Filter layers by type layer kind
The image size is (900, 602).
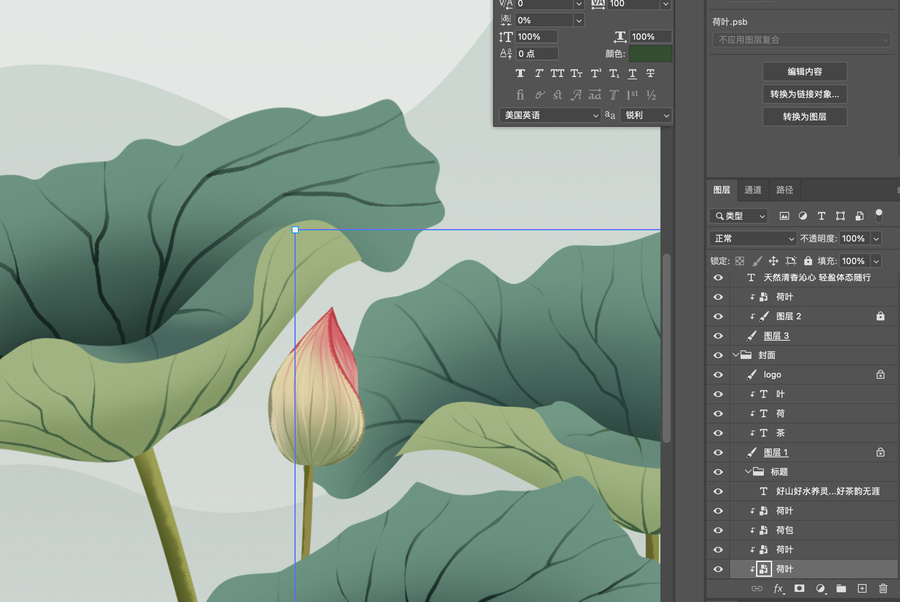pyautogui.click(x=821, y=216)
